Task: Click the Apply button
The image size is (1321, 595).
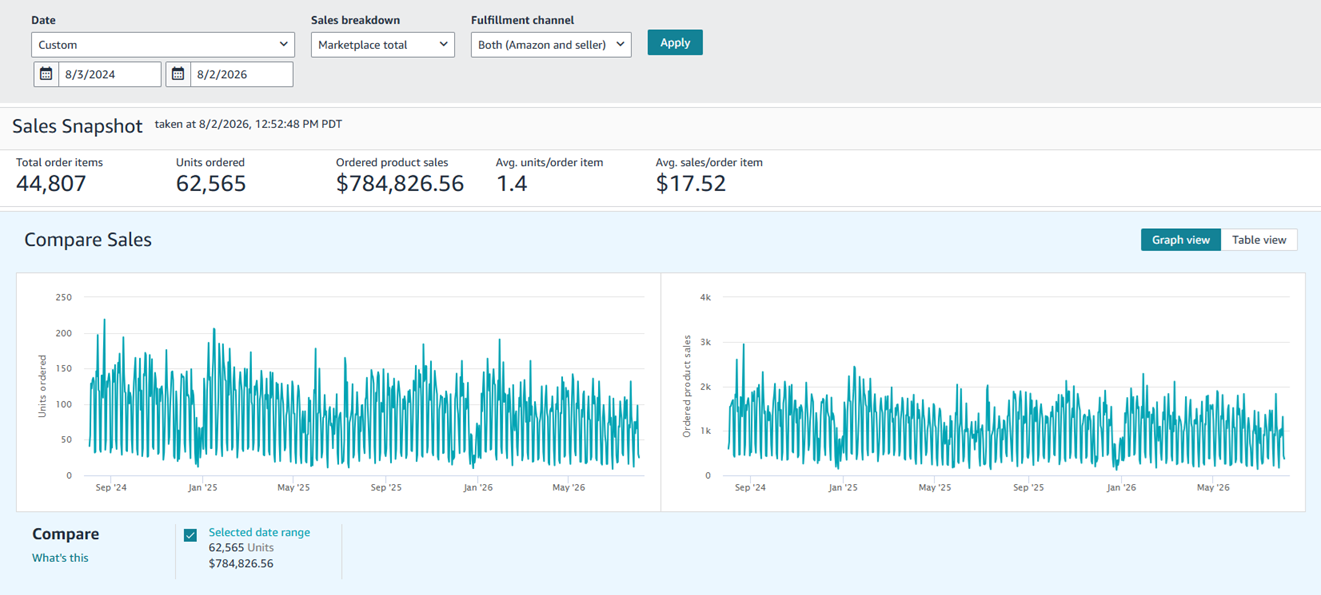Action: pyautogui.click(x=675, y=42)
